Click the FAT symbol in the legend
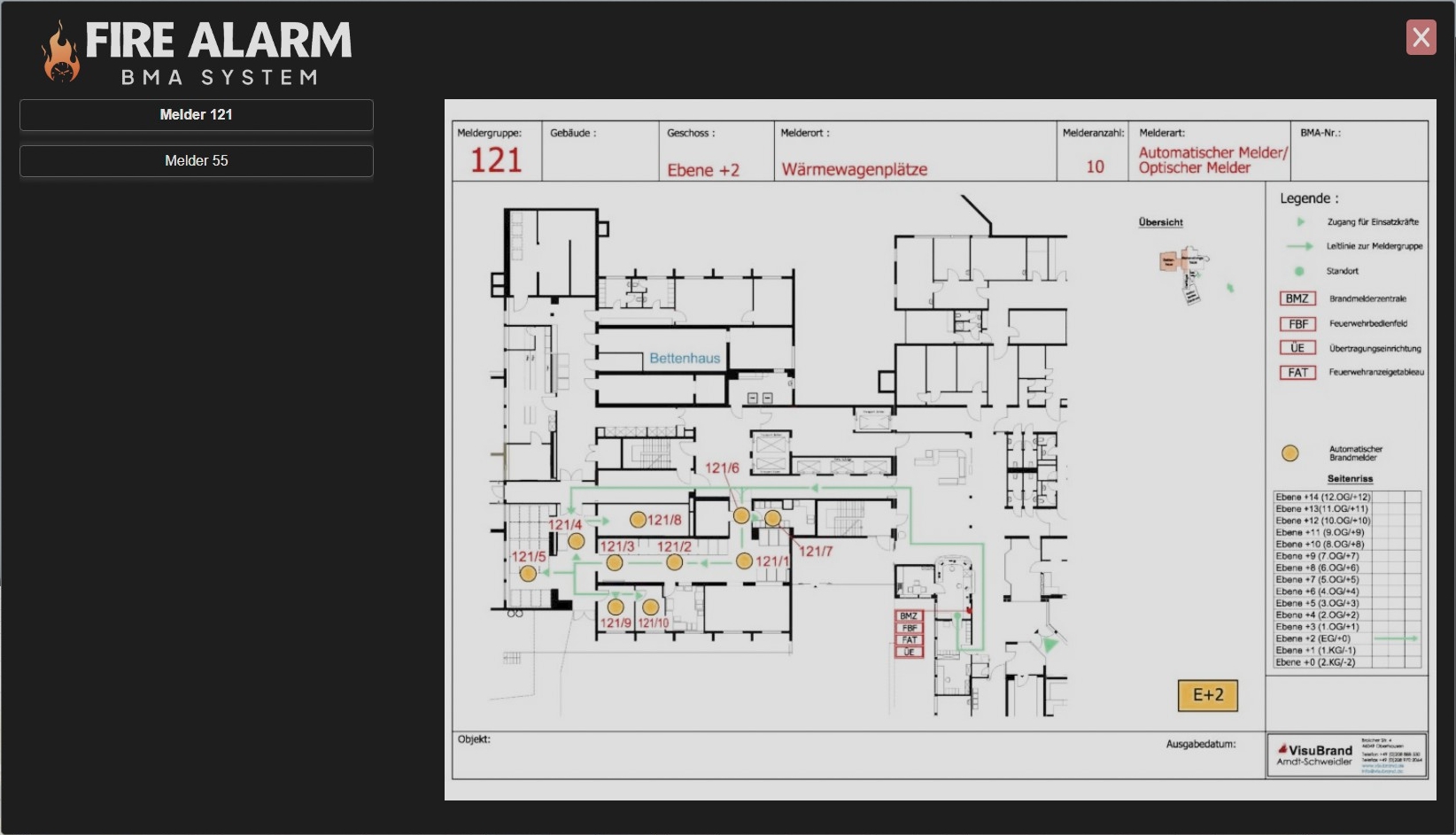This screenshot has height=835, width=1456. [x=1297, y=373]
